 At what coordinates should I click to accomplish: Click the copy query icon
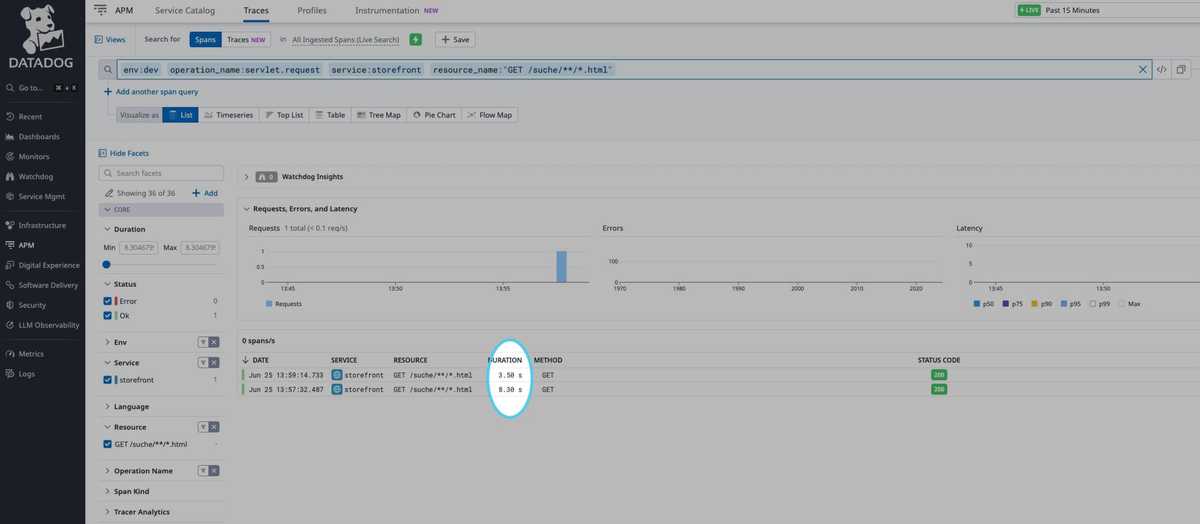pos(1181,70)
